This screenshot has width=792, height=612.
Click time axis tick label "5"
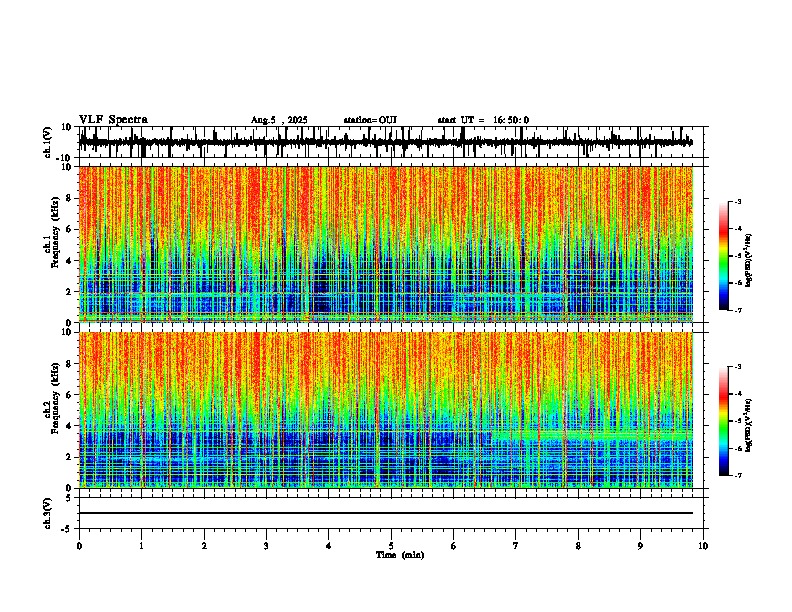(391, 546)
